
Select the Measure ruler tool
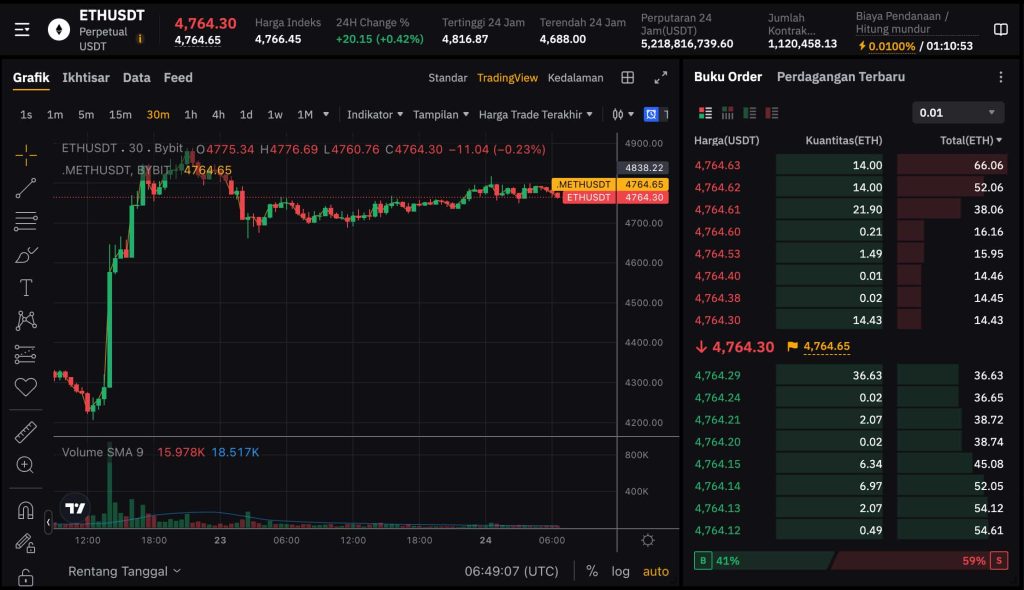tap(26, 431)
